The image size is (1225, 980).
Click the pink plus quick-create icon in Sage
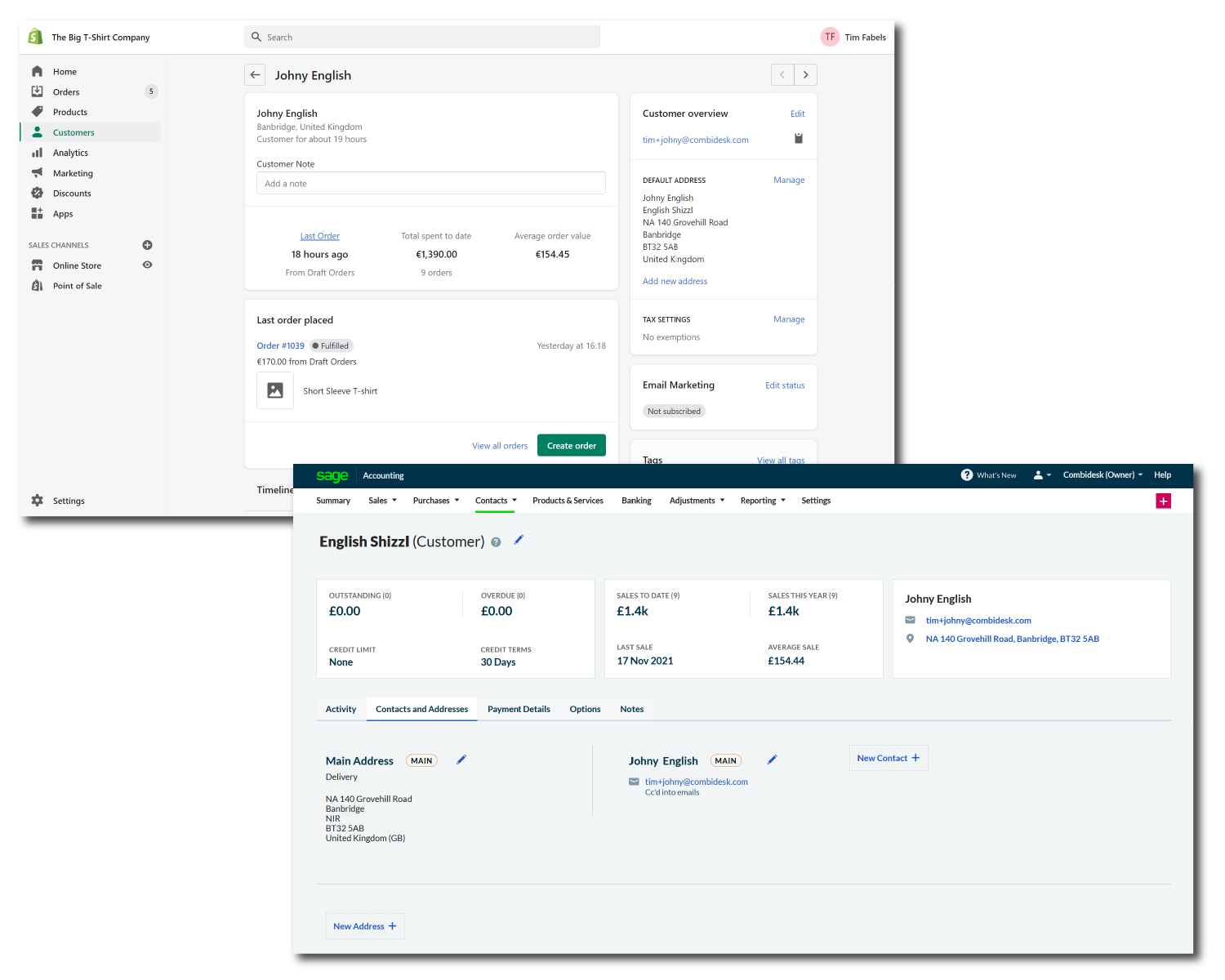[x=1163, y=501]
